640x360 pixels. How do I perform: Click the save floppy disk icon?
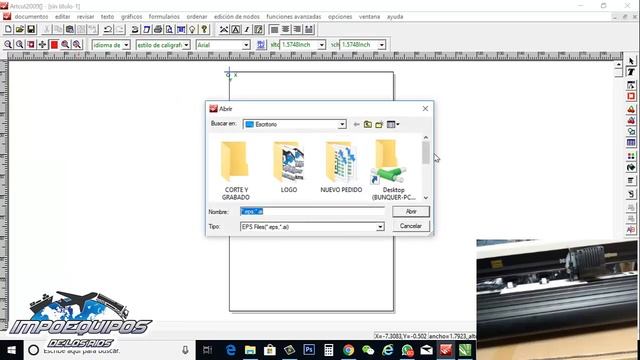(31, 29)
